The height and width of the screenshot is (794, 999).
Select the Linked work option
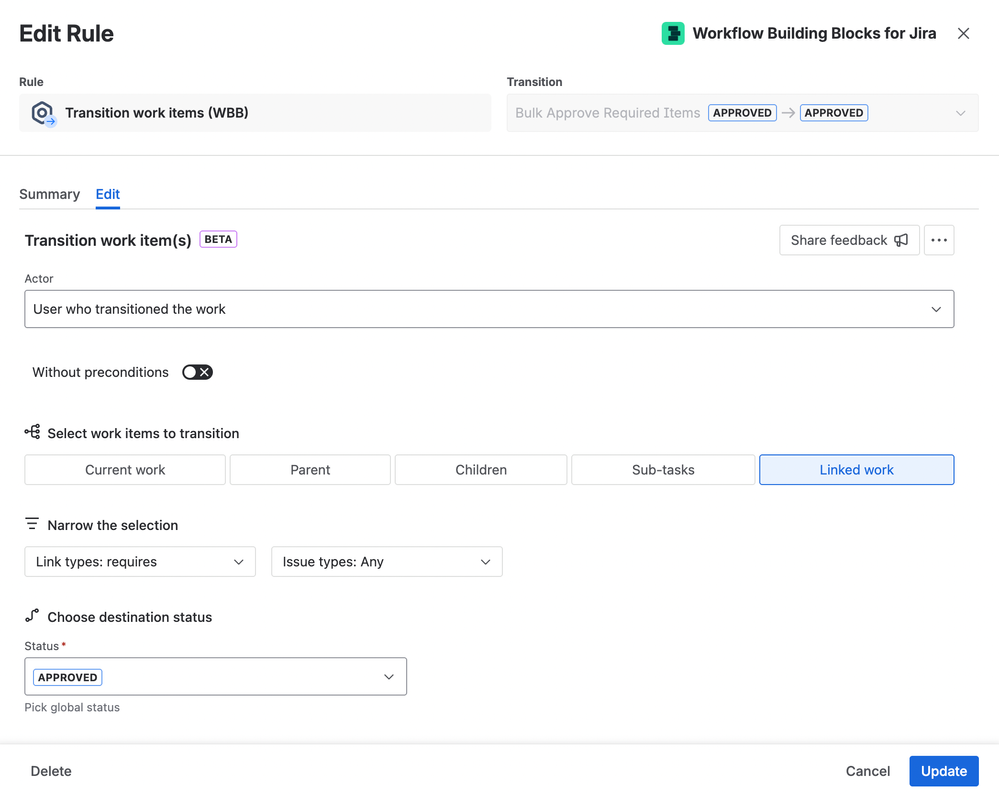[856, 470]
